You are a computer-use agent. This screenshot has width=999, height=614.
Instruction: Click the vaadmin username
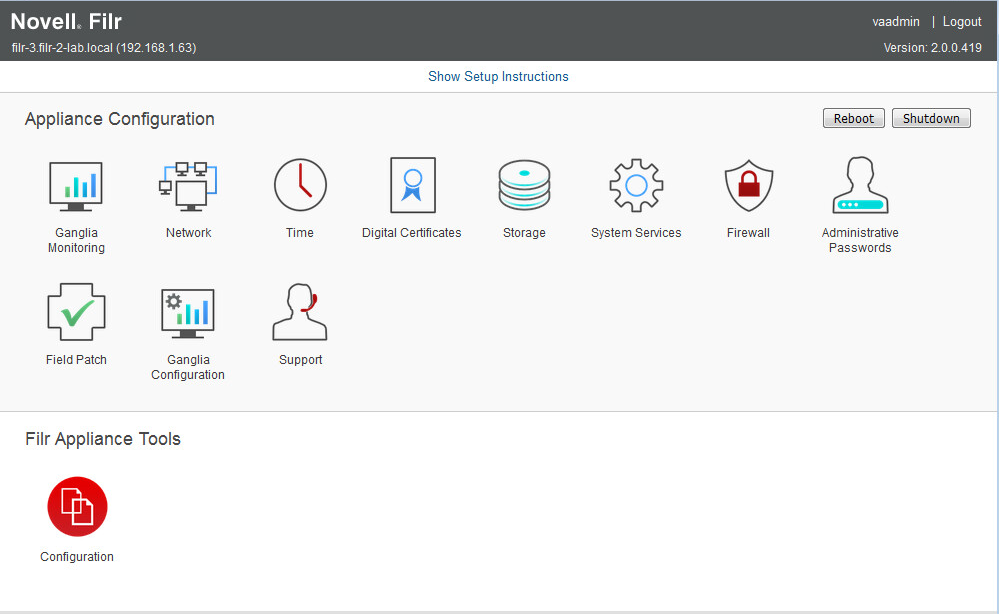click(896, 22)
